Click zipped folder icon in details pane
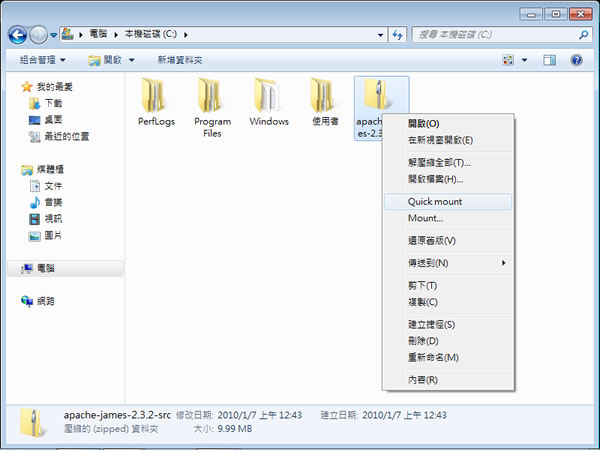Screen dimensions: 600x450 33,422
